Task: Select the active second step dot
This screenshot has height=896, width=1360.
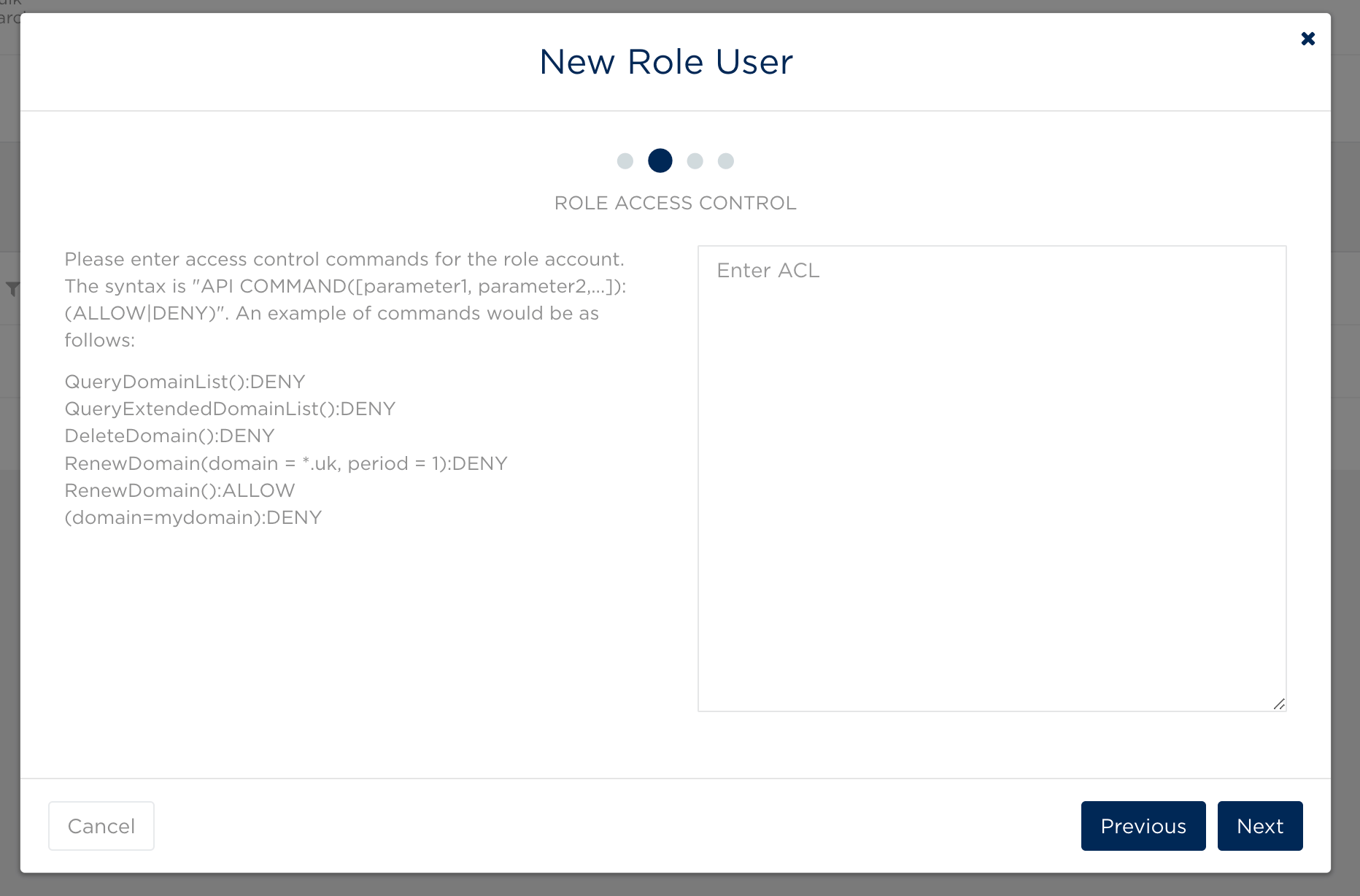Action: pyautogui.click(x=660, y=161)
